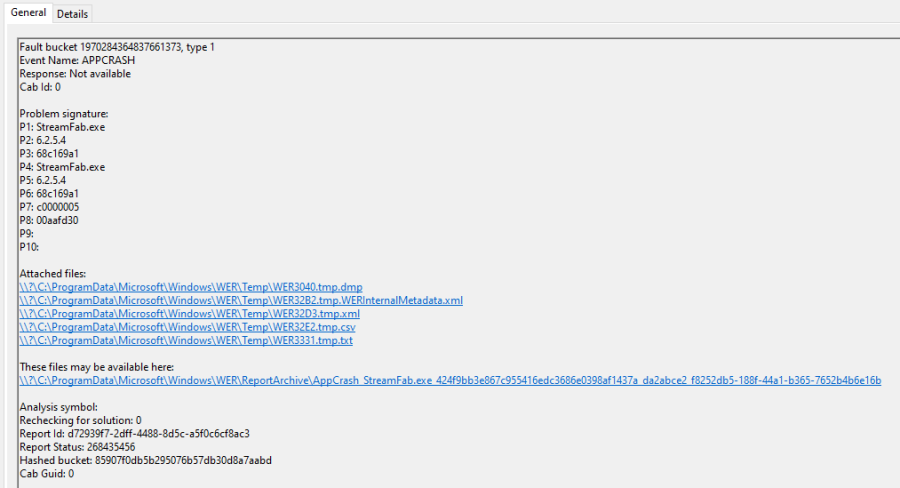Select the P1: StreamFab.exe line
Viewport: 900px width, 488px height.
(62, 127)
